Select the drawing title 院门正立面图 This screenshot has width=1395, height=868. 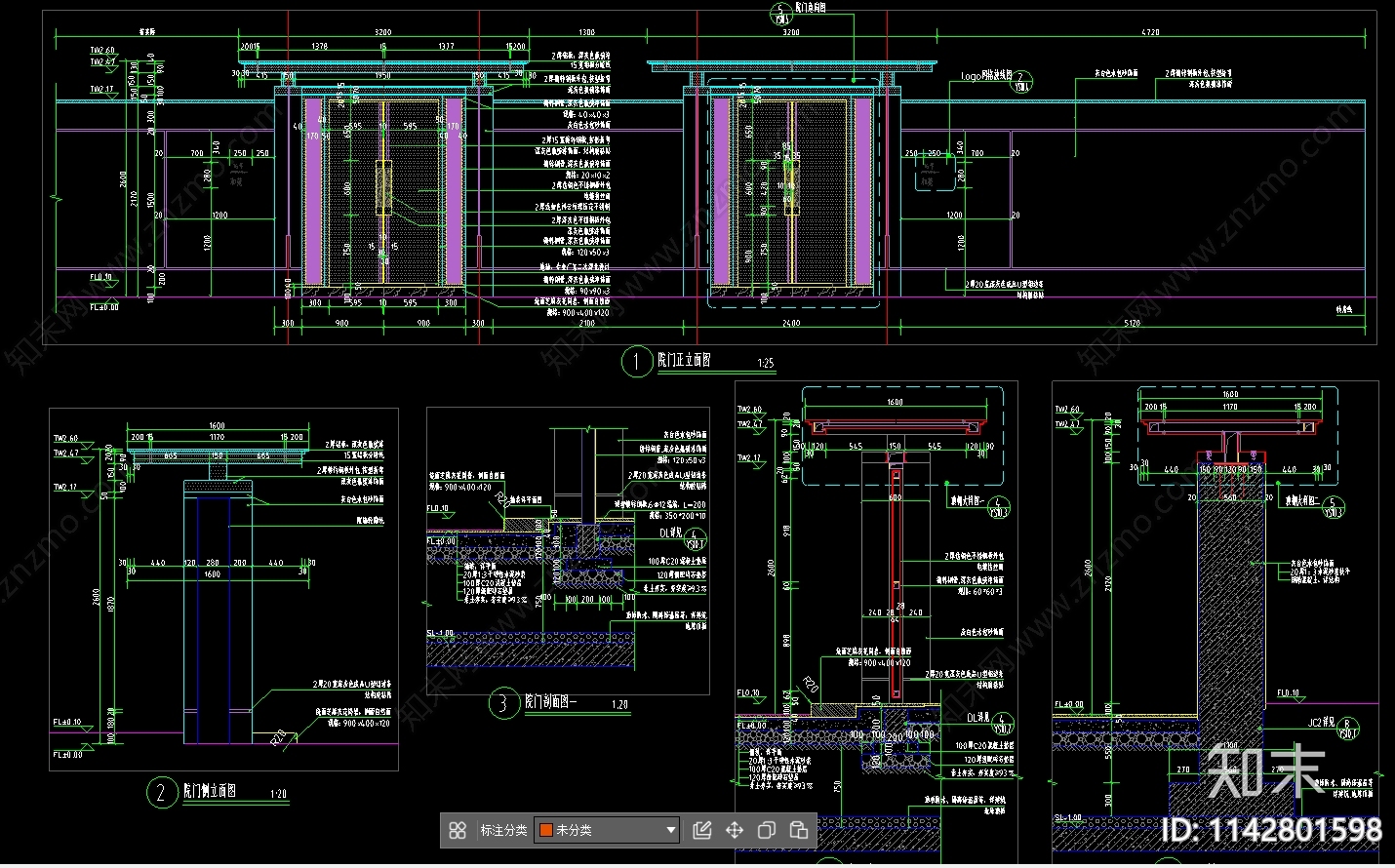685,360
